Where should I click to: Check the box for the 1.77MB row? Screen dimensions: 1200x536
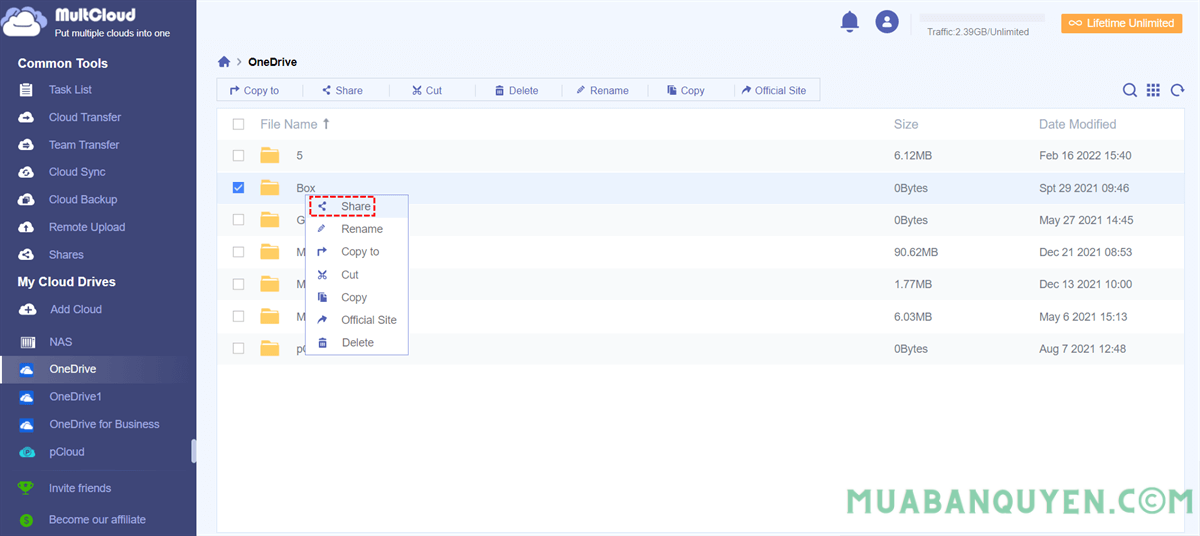tap(238, 284)
